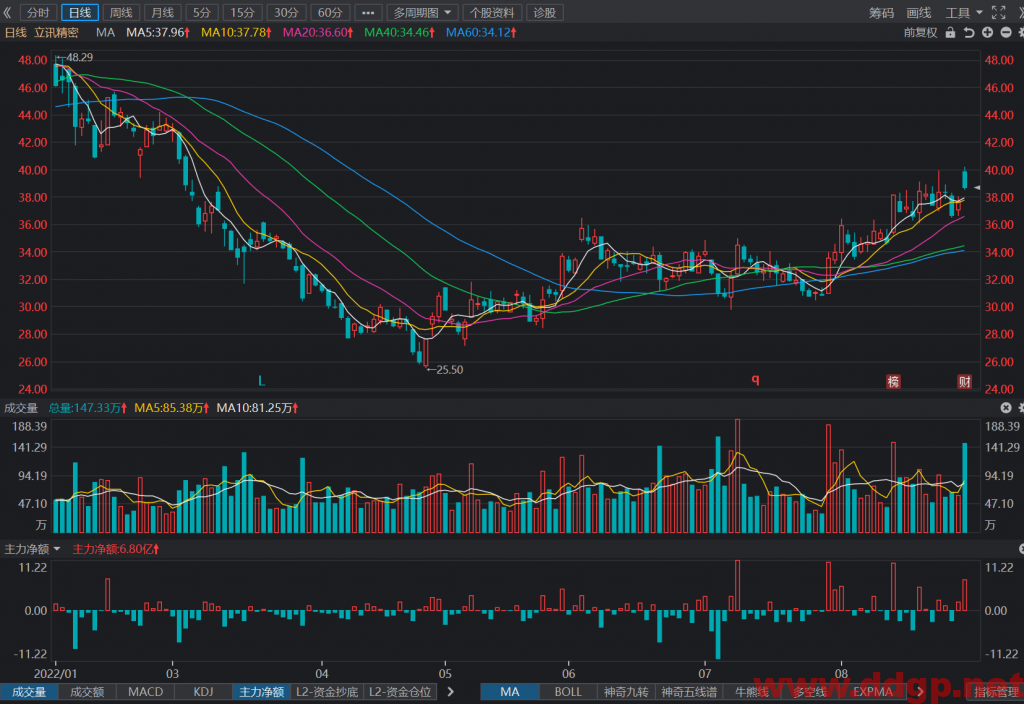This screenshot has width=1024, height=704.
Task: Click the 48.29 high price annotation
Action: [x=79, y=57]
